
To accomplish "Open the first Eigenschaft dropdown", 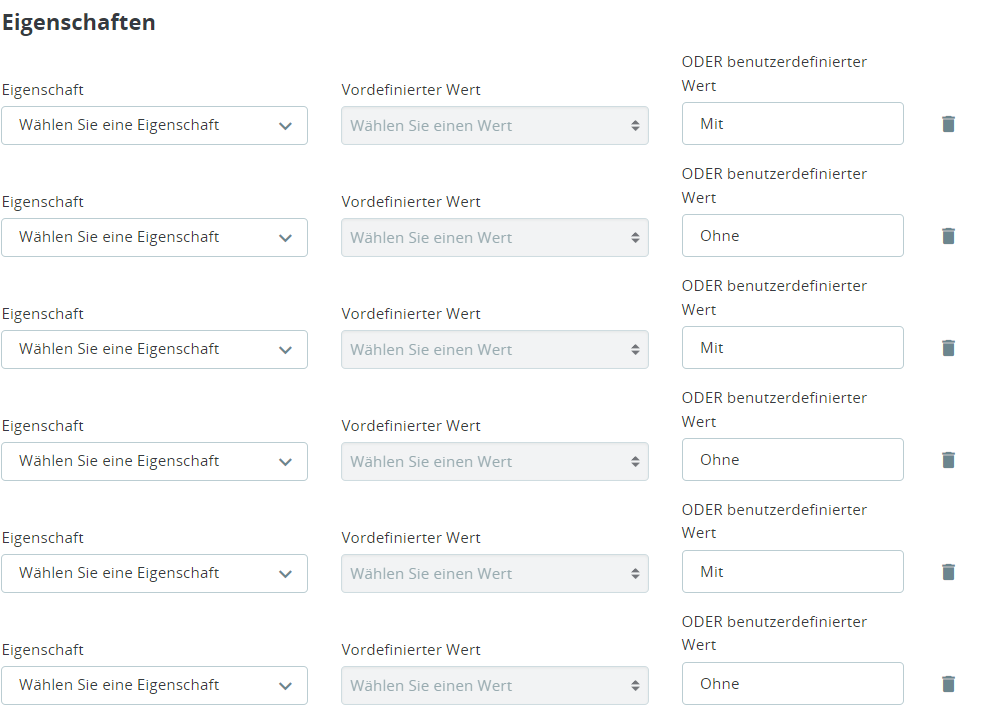I will tap(154, 126).
